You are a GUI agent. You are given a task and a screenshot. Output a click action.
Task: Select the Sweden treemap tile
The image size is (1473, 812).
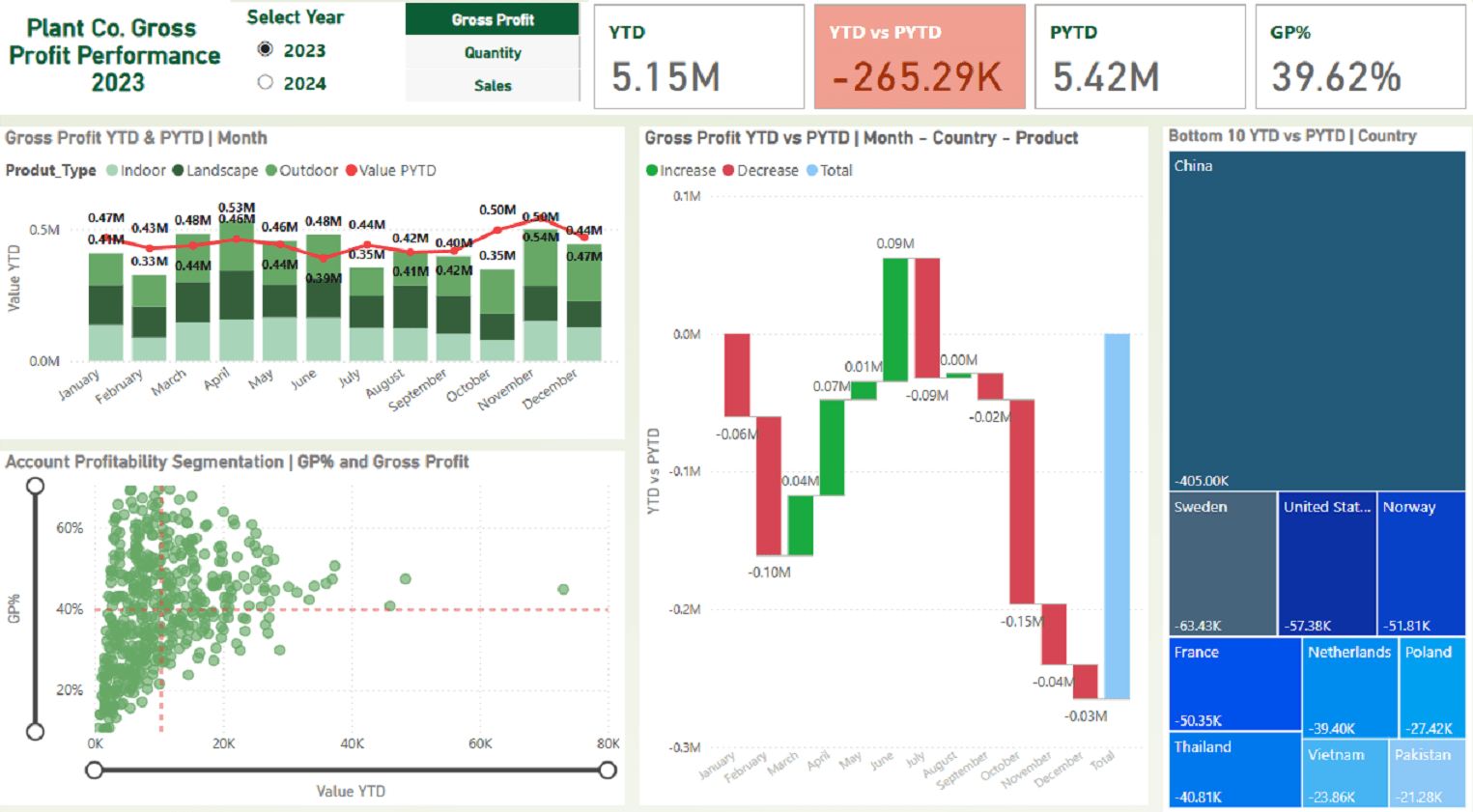coord(1223,564)
